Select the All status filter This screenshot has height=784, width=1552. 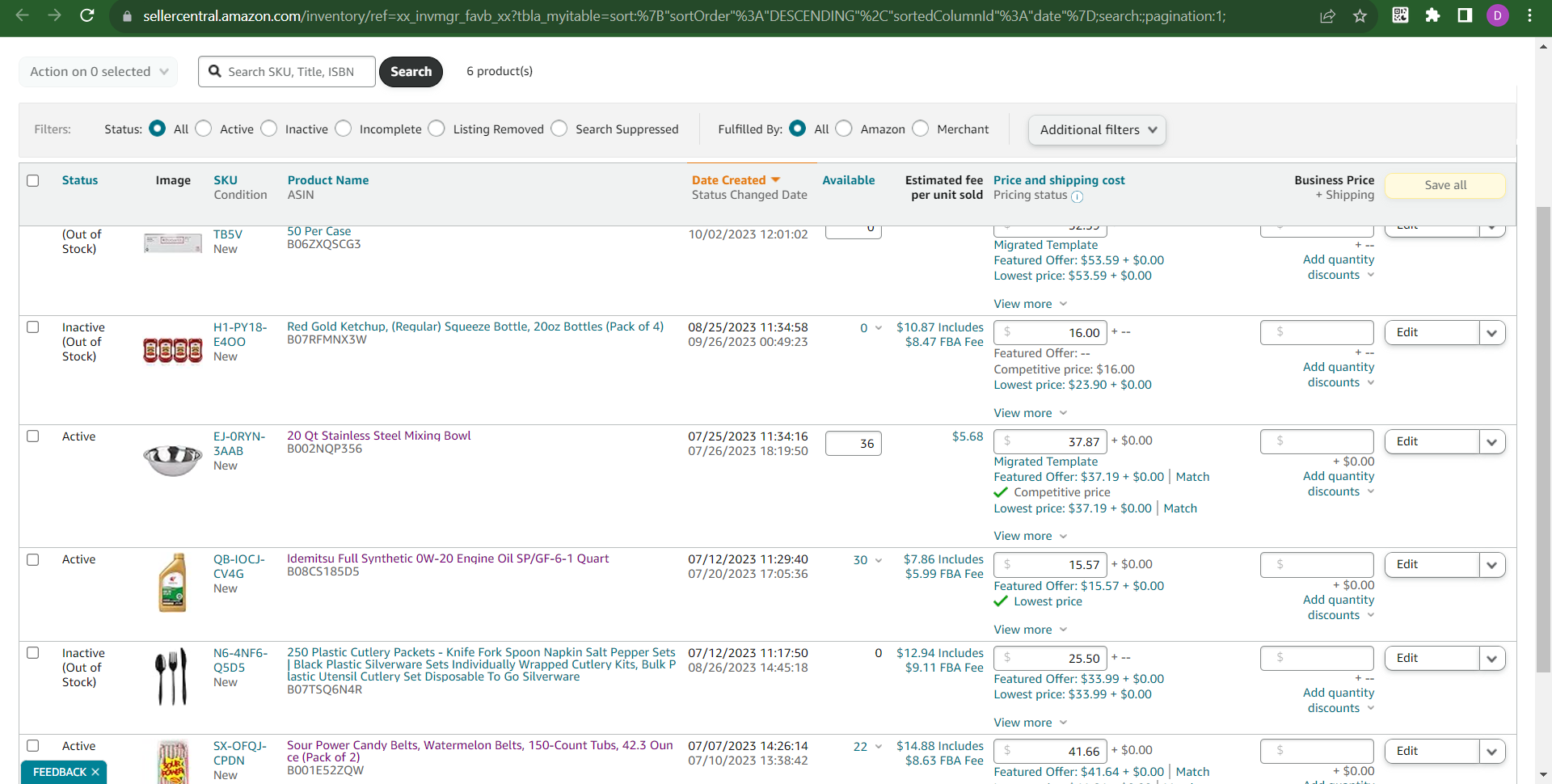coord(158,129)
